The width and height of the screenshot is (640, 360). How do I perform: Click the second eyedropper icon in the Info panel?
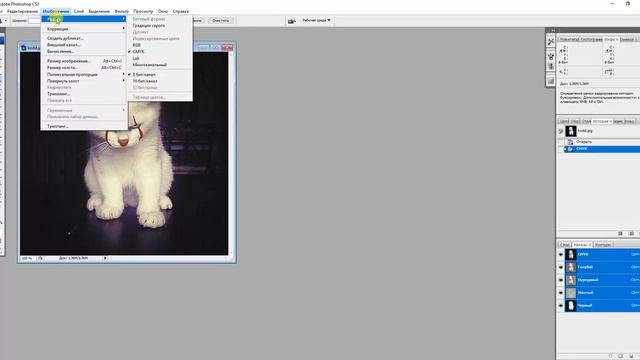click(607, 50)
